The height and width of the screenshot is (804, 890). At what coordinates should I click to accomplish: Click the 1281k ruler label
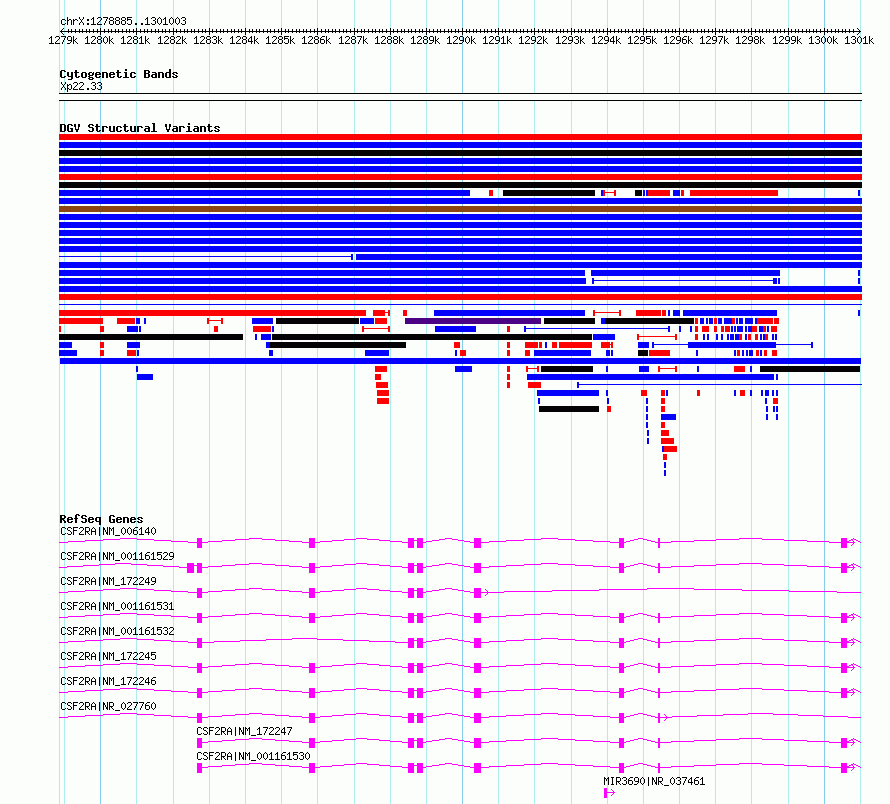point(136,40)
